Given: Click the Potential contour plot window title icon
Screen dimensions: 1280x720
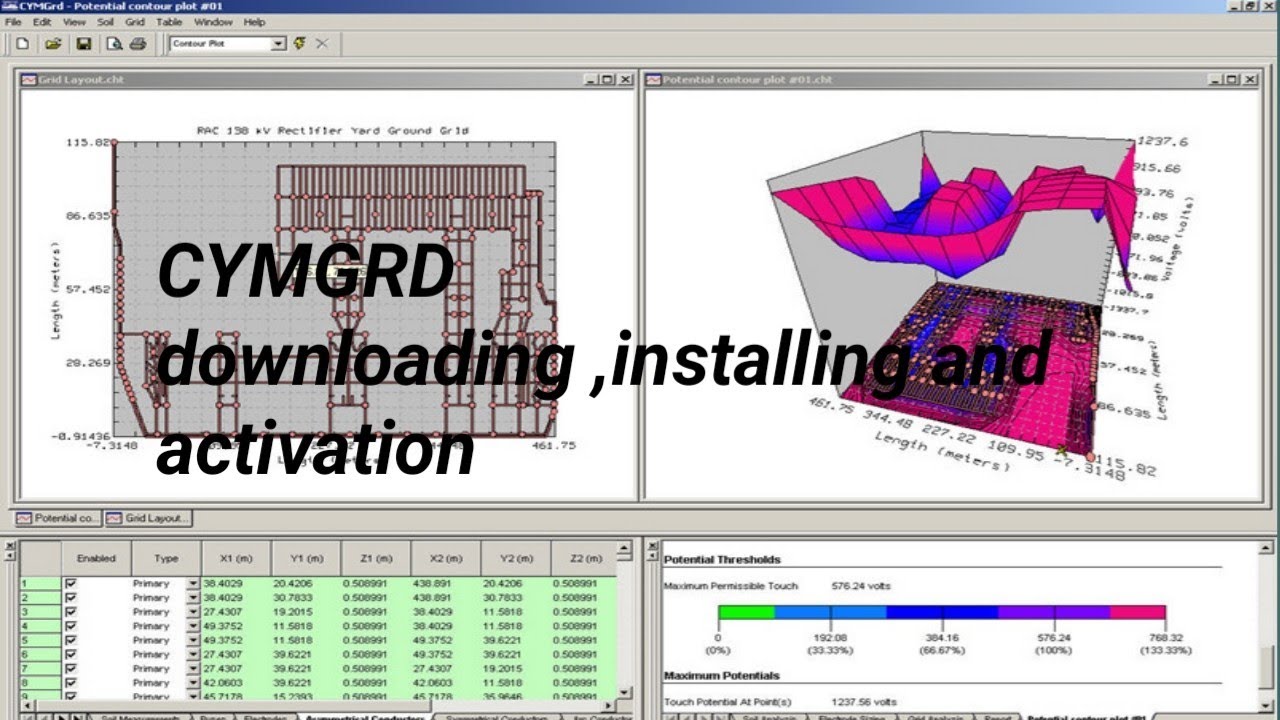Looking at the screenshot, I should (x=653, y=79).
